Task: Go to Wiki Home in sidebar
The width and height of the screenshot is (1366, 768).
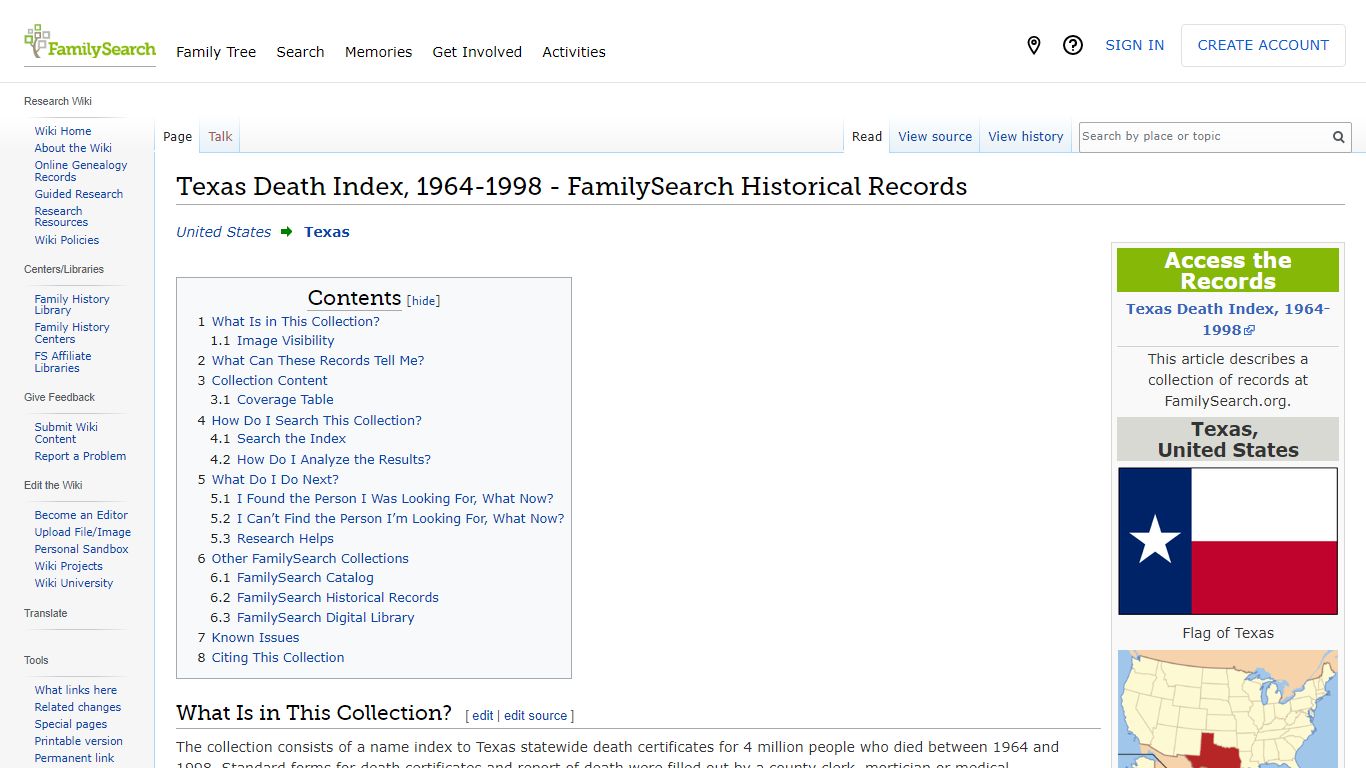Action: tap(63, 131)
